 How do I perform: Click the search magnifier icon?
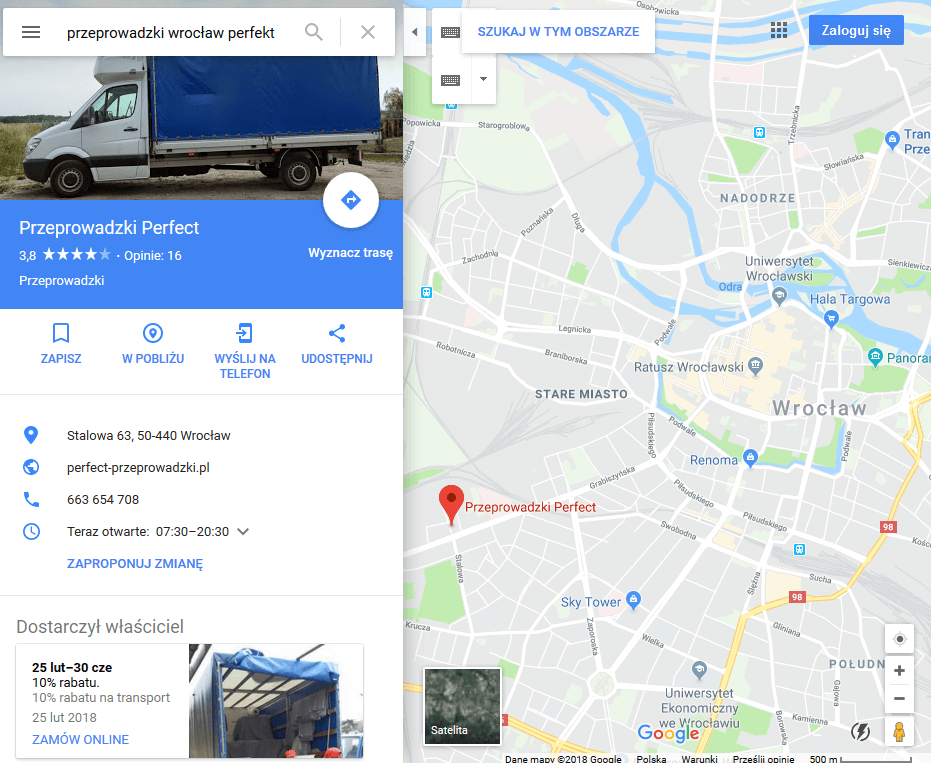[x=314, y=31]
